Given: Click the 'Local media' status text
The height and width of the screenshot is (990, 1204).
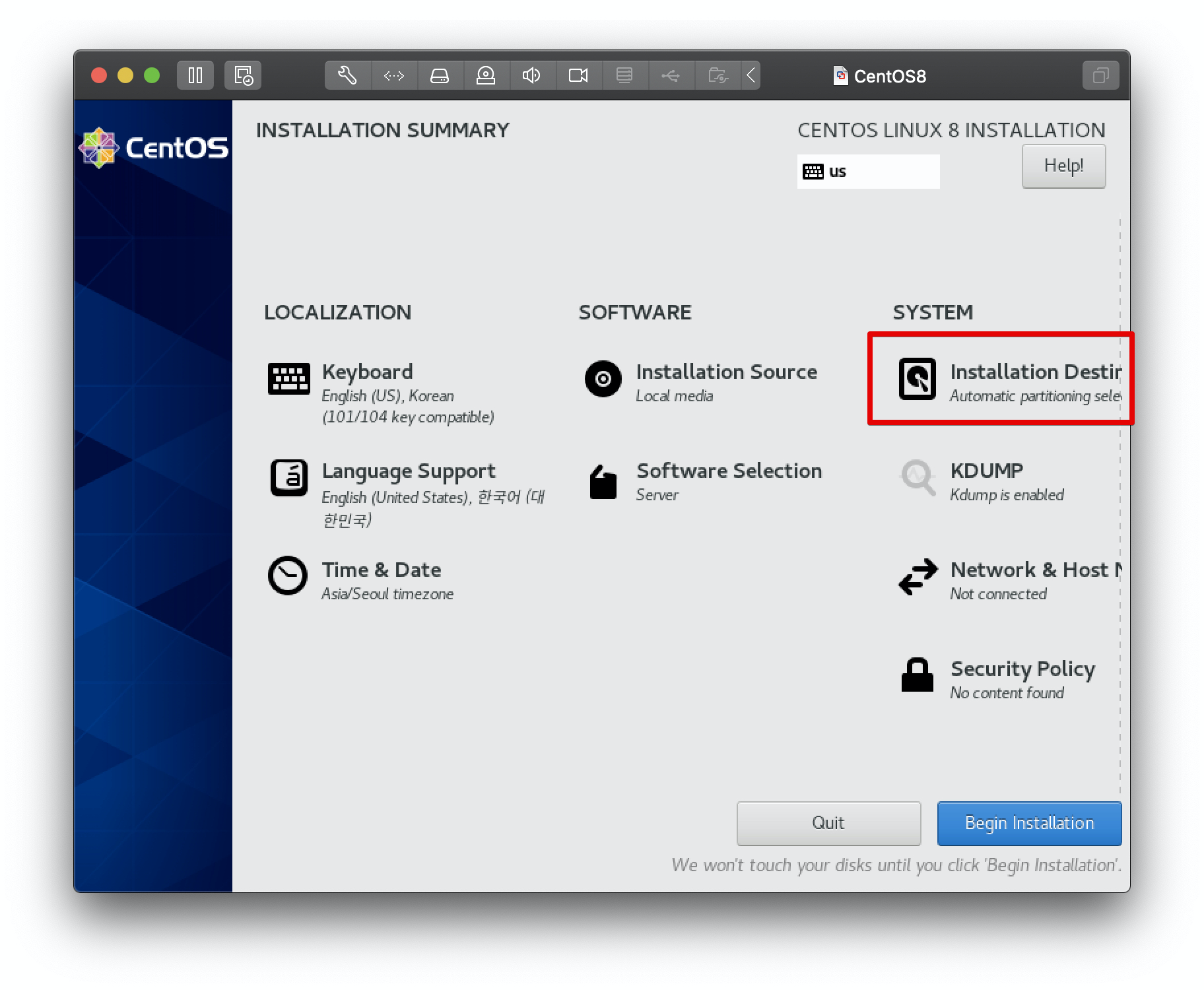Looking at the screenshot, I should point(674,396).
